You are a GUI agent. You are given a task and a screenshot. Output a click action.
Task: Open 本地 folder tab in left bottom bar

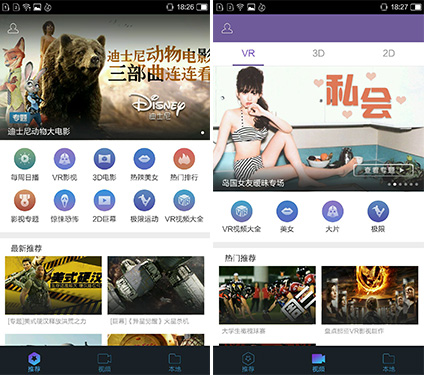(175, 362)
